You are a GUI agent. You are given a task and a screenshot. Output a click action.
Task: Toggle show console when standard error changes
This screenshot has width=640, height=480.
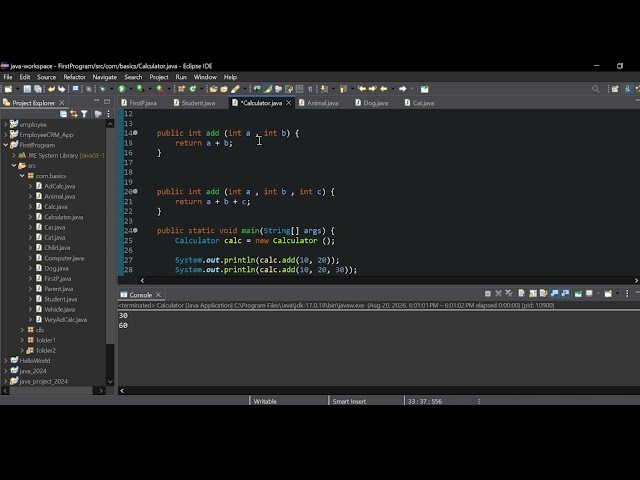coord(565,293)
